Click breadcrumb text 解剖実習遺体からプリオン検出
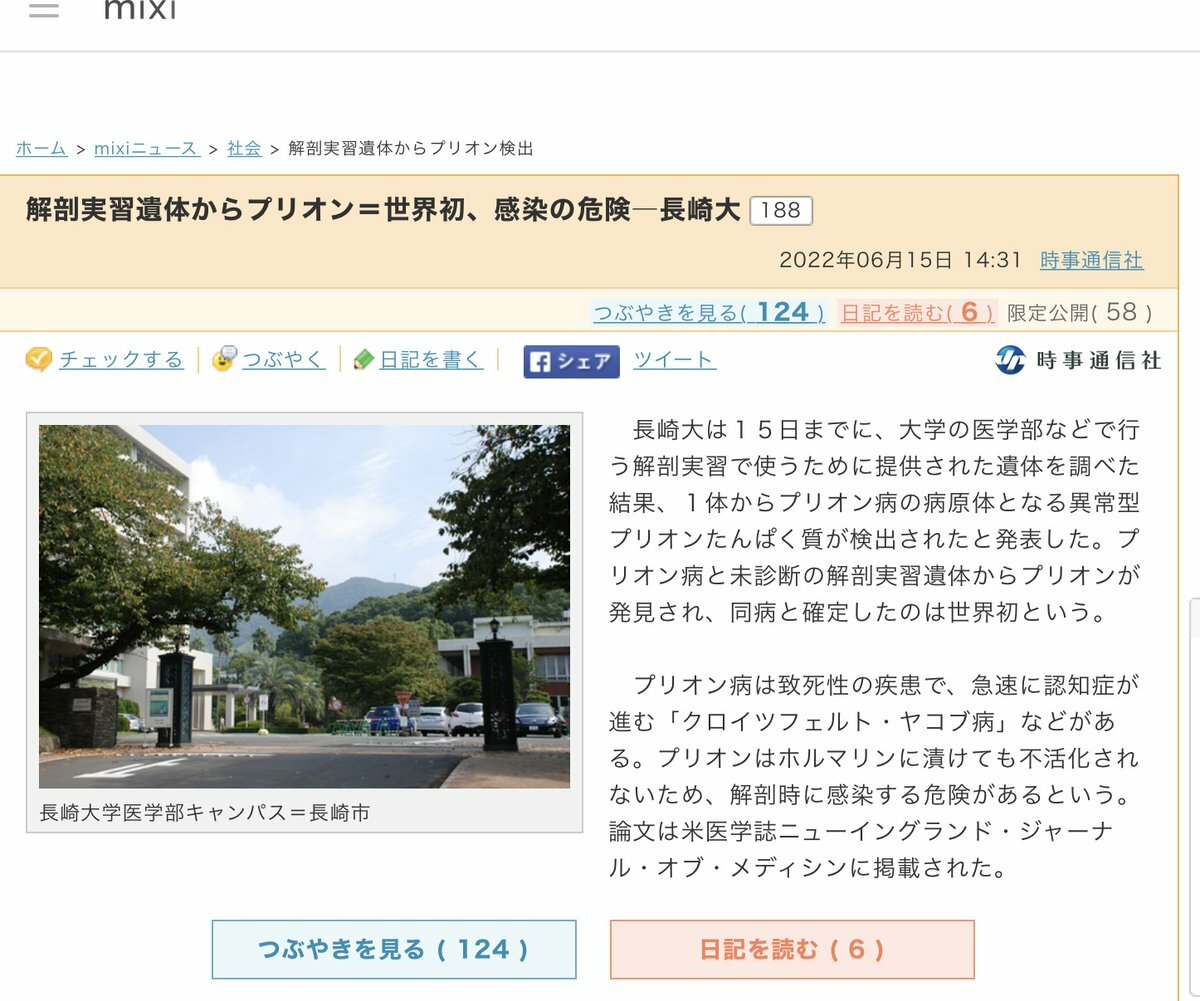Viewport: 1200px width, 1001px height. coord(411,149)
